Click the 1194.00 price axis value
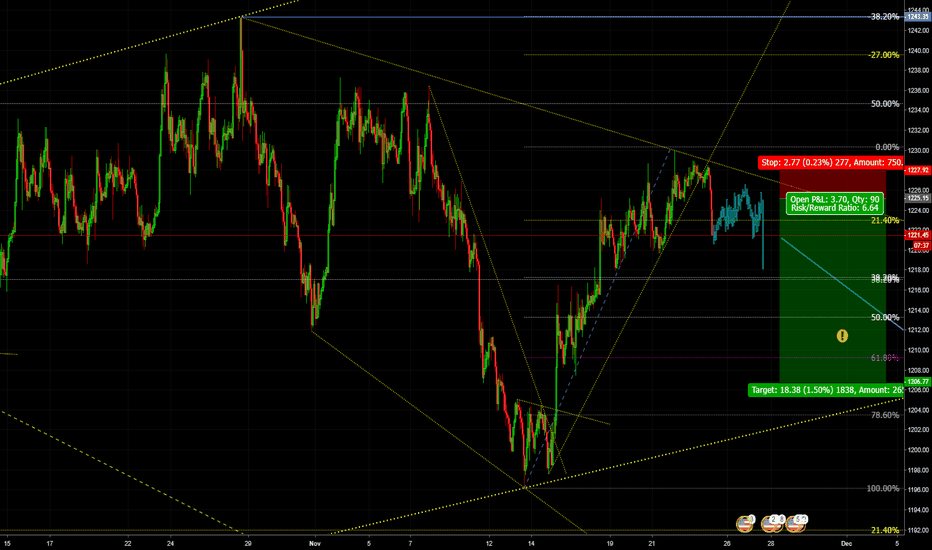The image size is (932, 550). (x=918, y=510)
